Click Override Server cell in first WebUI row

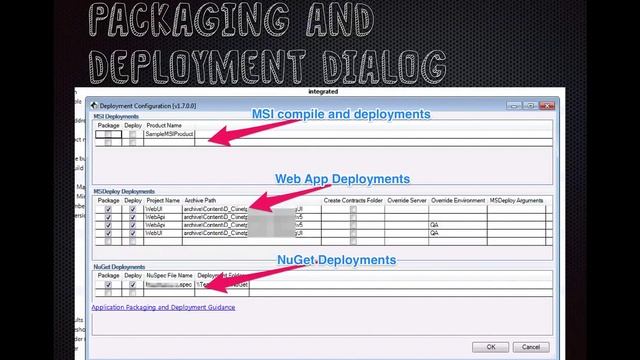407,209
